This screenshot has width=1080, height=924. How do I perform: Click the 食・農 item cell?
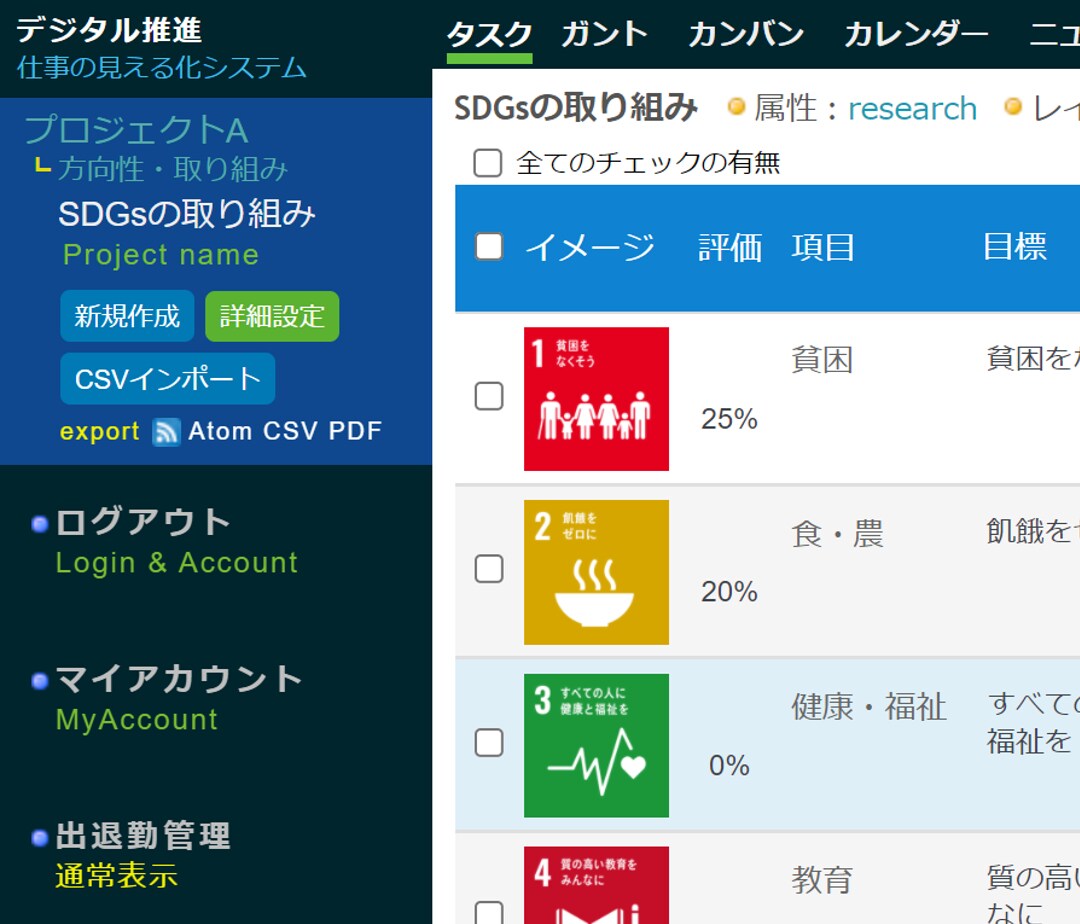[x=838, y=534]
